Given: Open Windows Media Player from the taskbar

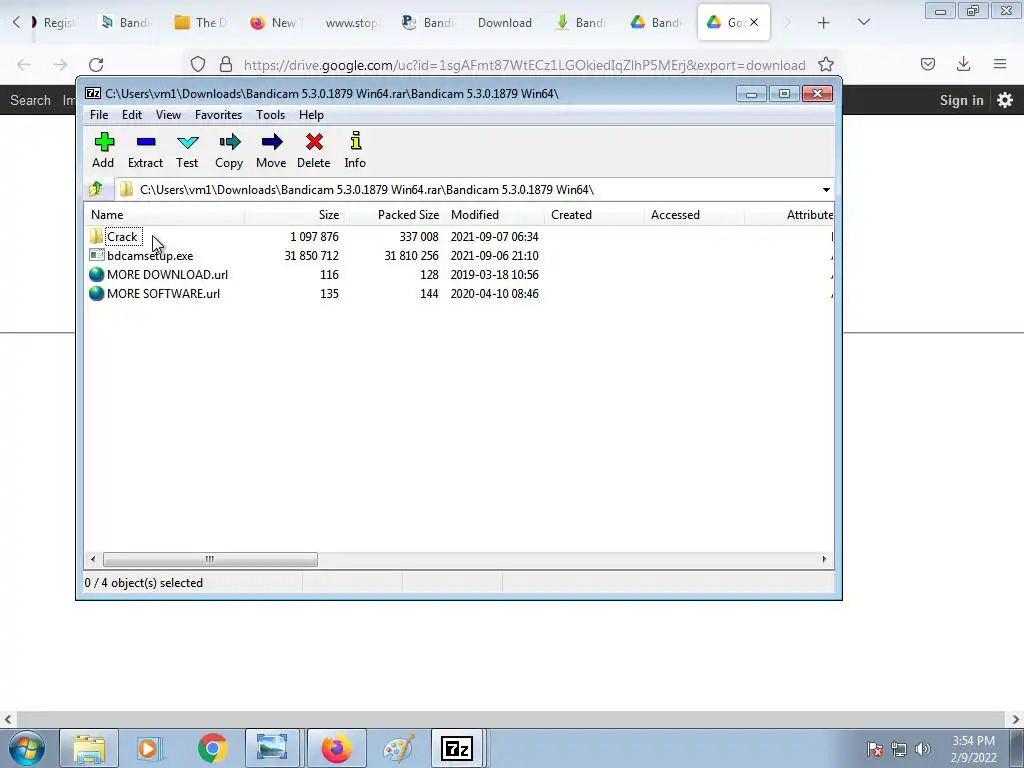Looking at the screenshot, I should pyautogui.click(x=150, y=748).
